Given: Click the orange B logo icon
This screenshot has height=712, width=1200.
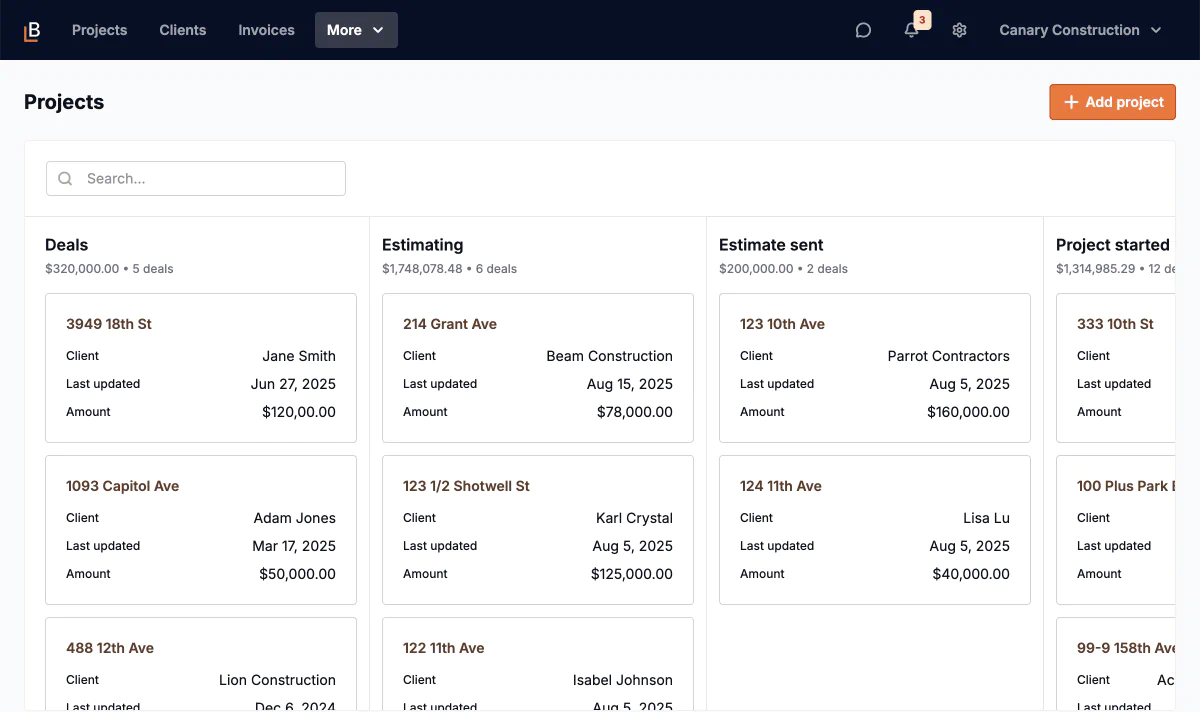Looking at the screenshot, I should coord(33,30).
